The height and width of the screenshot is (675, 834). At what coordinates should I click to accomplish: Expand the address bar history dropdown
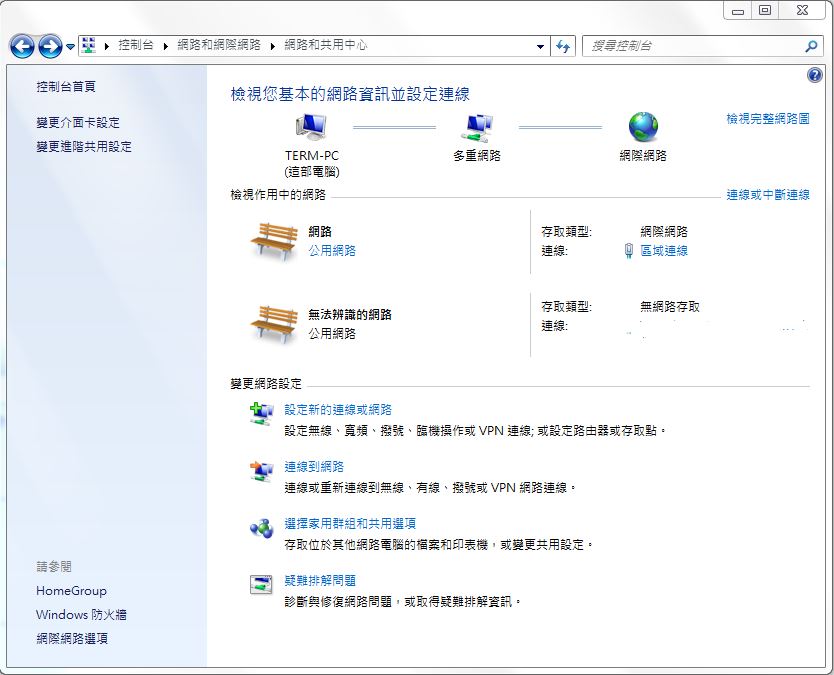[x=540, y=46]
